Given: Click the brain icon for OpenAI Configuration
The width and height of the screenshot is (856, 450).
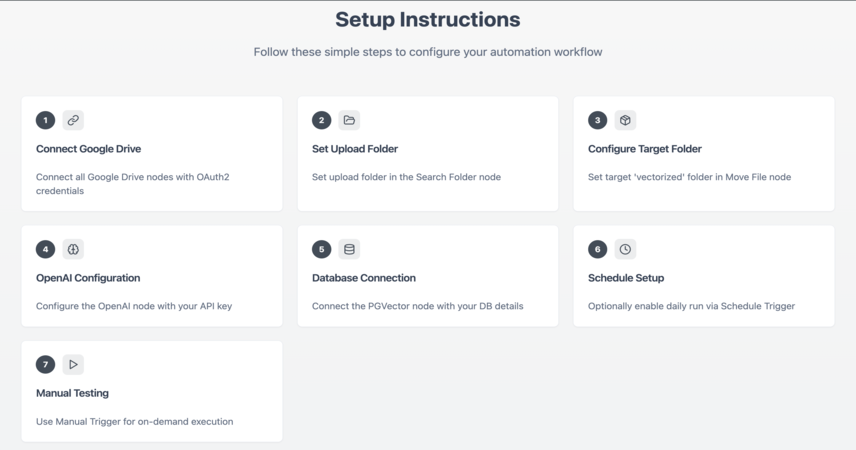Looking at the screenshot, I should (x=73, y=249).
